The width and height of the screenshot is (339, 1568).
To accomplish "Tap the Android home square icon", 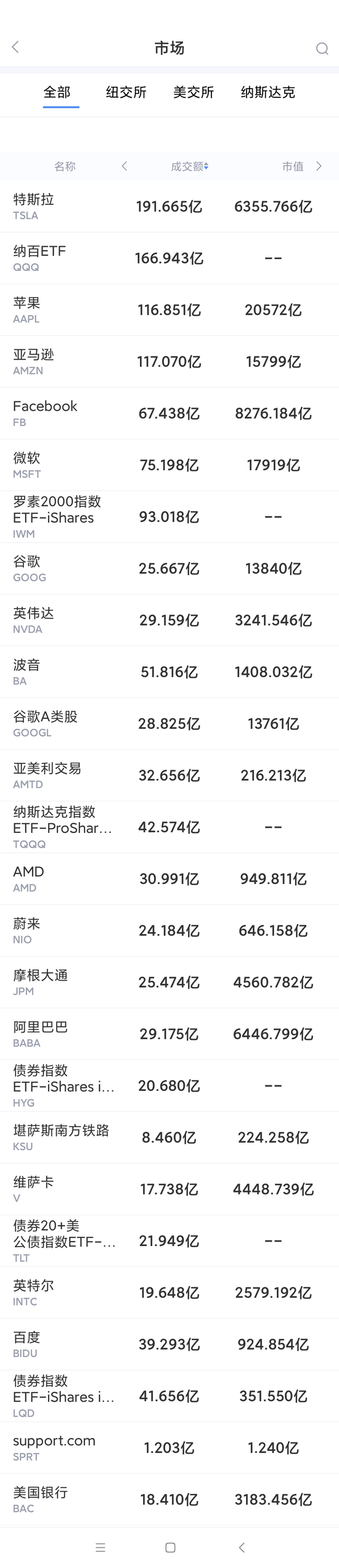I will [x=171, y=1547].
